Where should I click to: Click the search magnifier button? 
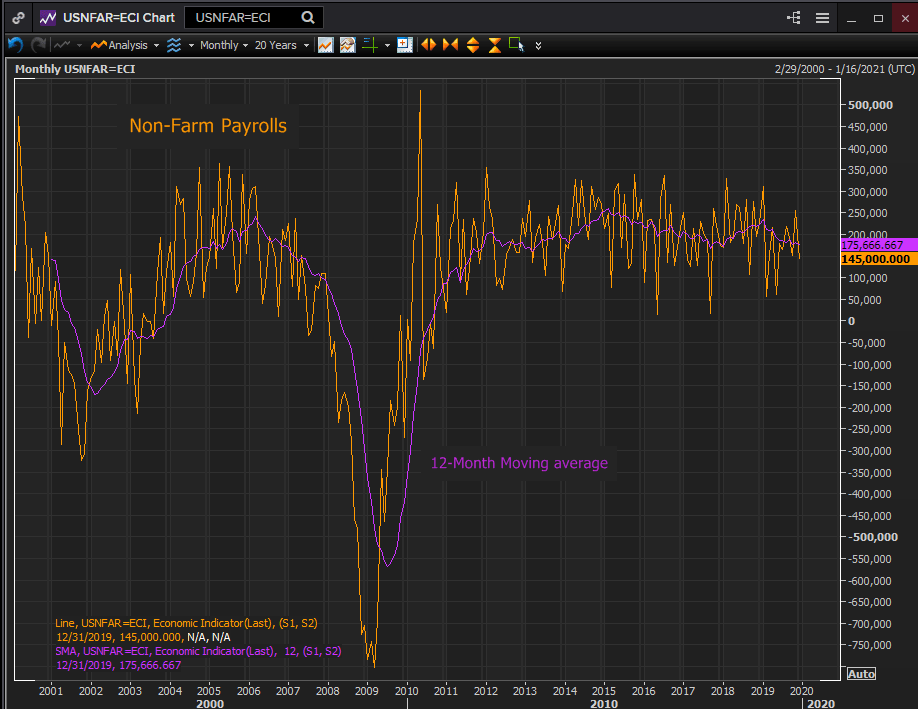pos(308,18)
